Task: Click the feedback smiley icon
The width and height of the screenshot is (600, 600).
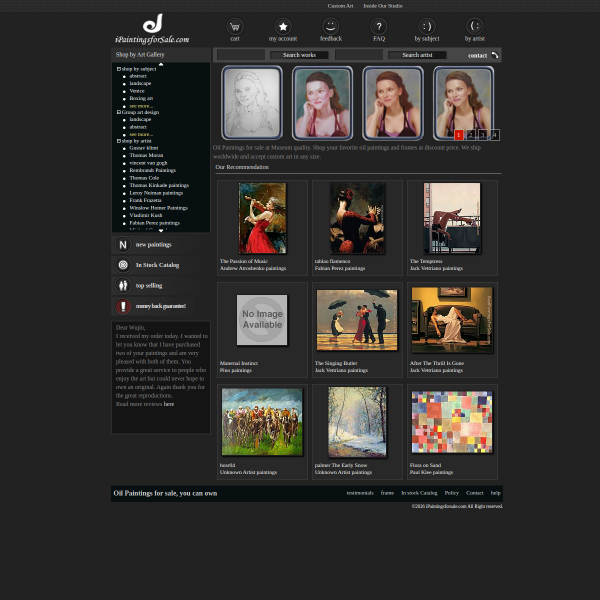Action: click(331, 27)
